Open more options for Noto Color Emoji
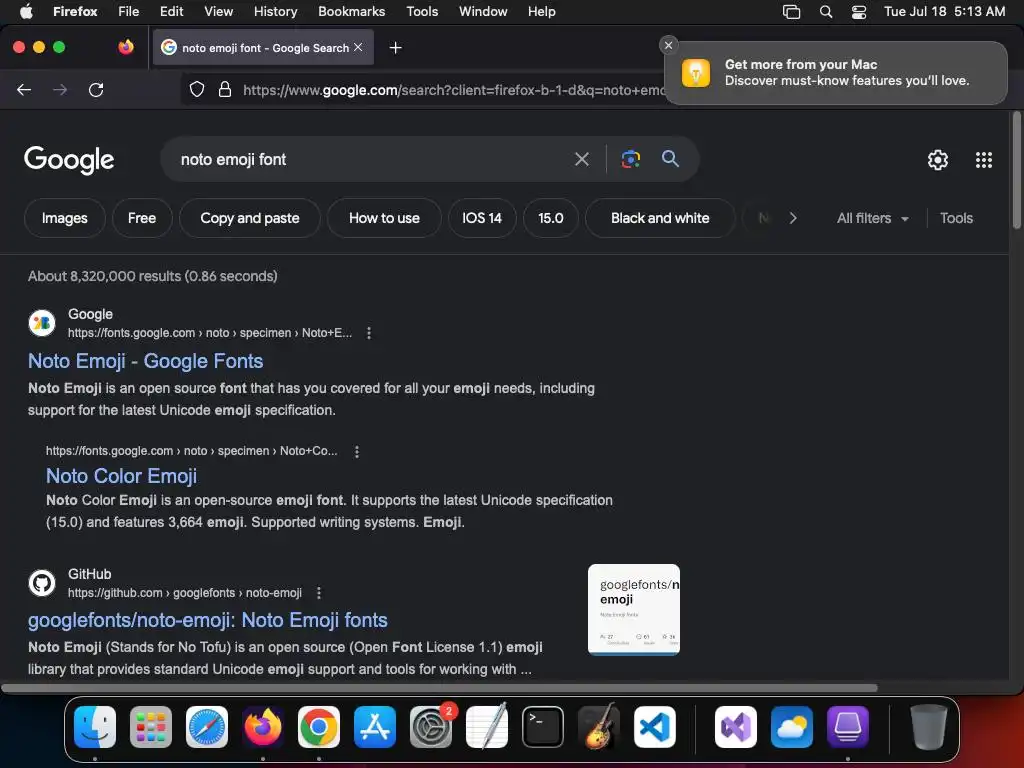1024x768 pixels. coord(357,451)
